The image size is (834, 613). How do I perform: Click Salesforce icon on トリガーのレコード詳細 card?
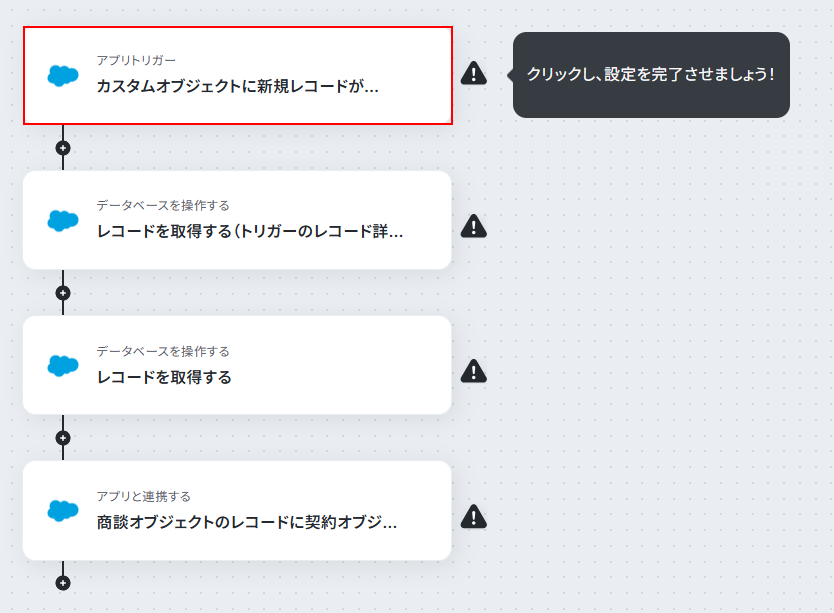[x=63, y=220]
